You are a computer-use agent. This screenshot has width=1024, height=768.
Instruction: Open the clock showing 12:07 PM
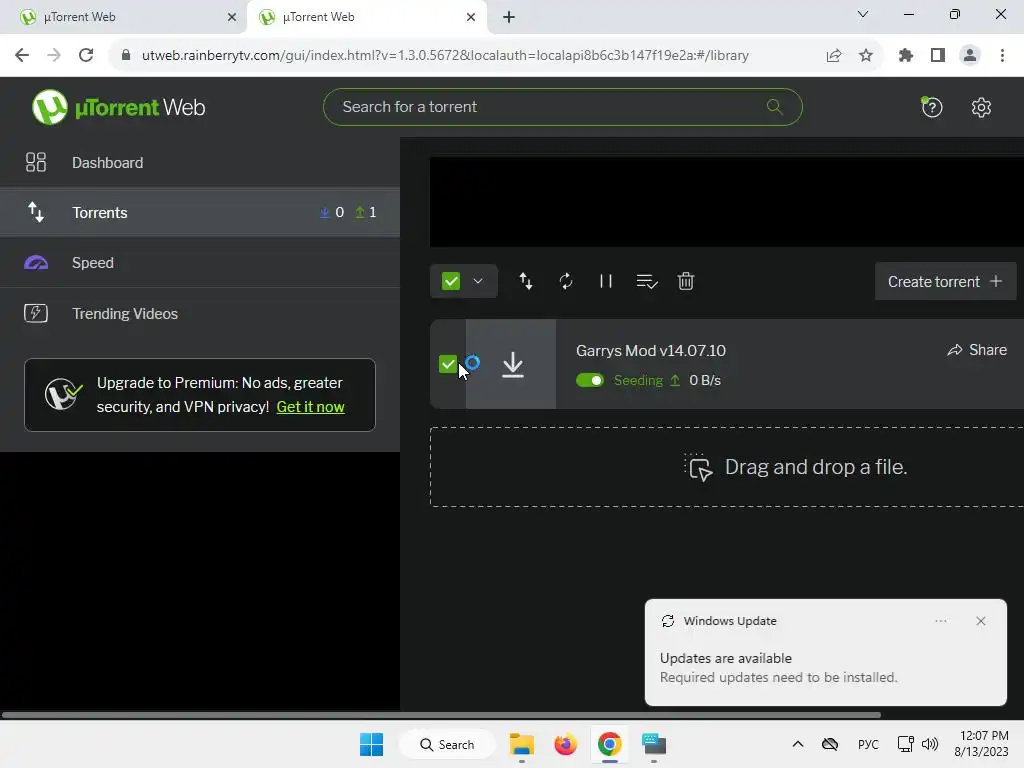pos(981,744)
